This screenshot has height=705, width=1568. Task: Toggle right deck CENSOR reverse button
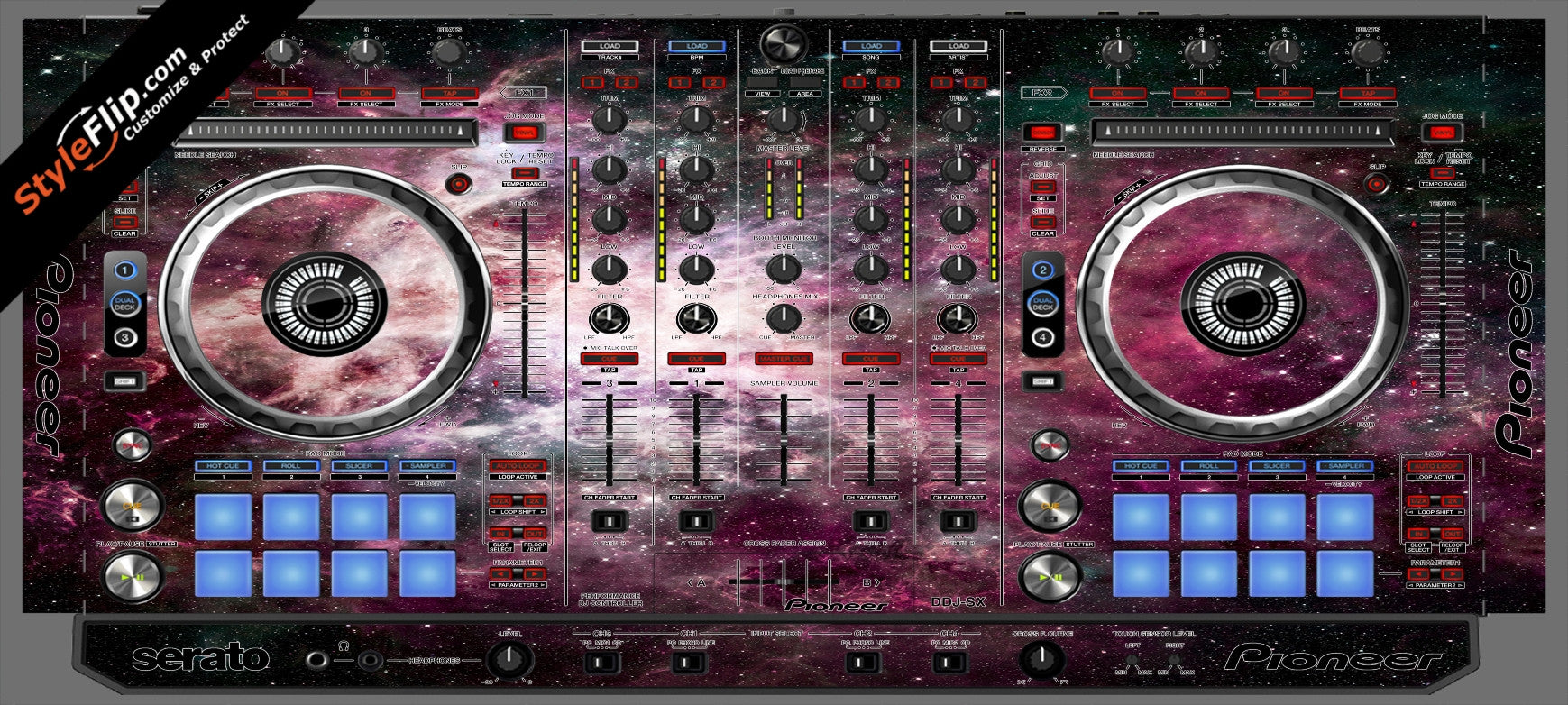click(x=1042, y=133)
